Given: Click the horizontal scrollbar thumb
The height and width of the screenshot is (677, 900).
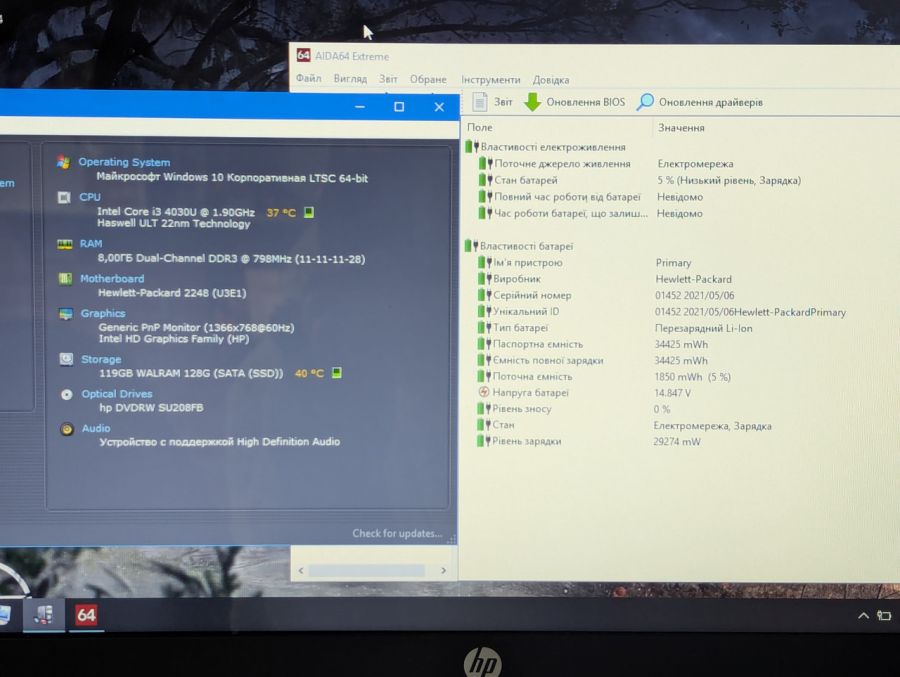Looking at the screenshot, I should click(x=367, y=570).
